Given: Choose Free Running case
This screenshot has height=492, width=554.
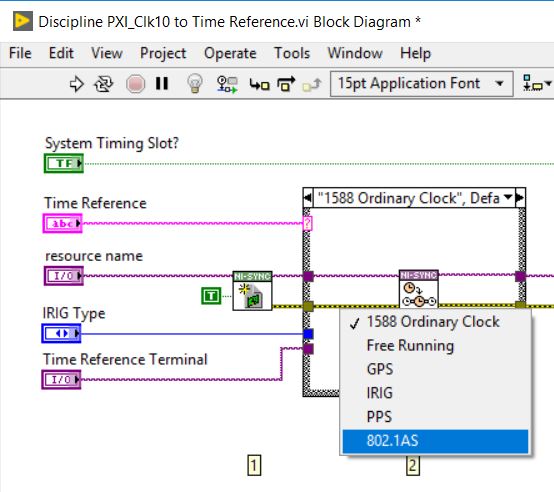Looking at the screenshot, I should coord(435,346).
